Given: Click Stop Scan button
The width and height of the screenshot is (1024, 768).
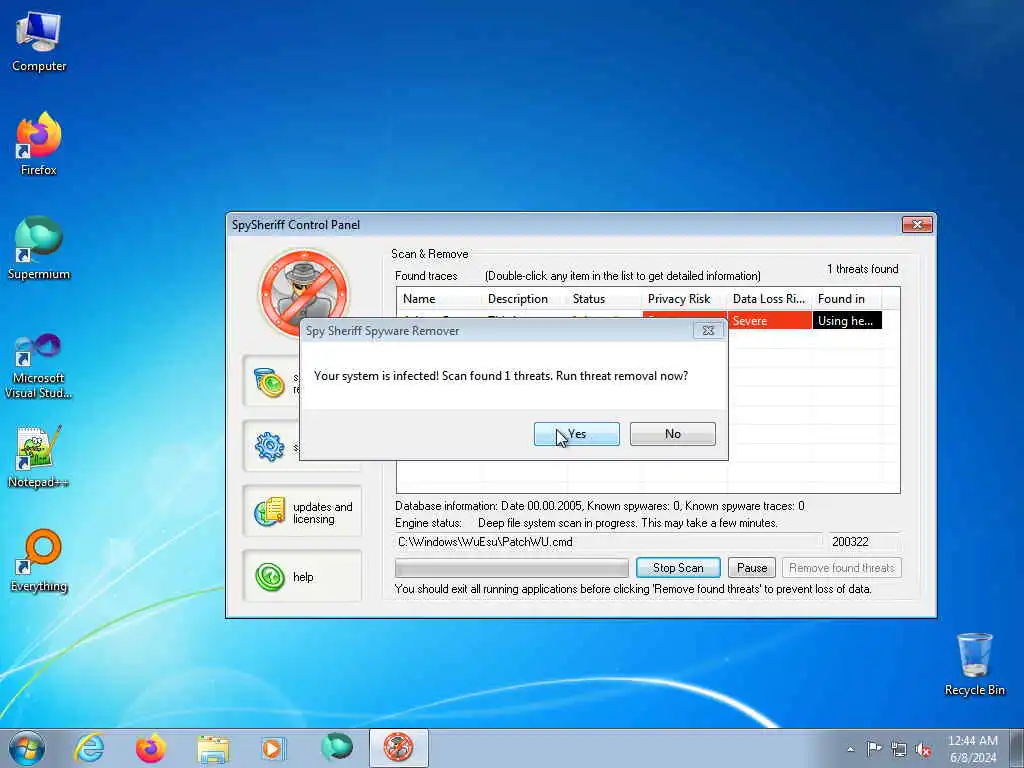Looking at the screenshot, I should pyautogui.click(x=678, y=568).
